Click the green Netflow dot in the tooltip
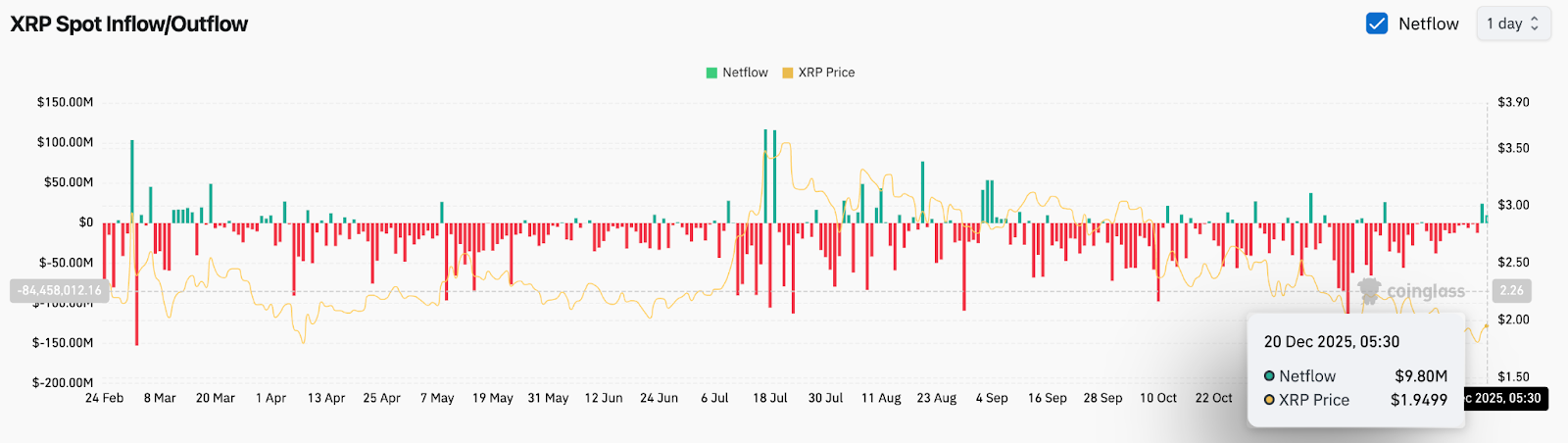 (x=1269, y=376)
